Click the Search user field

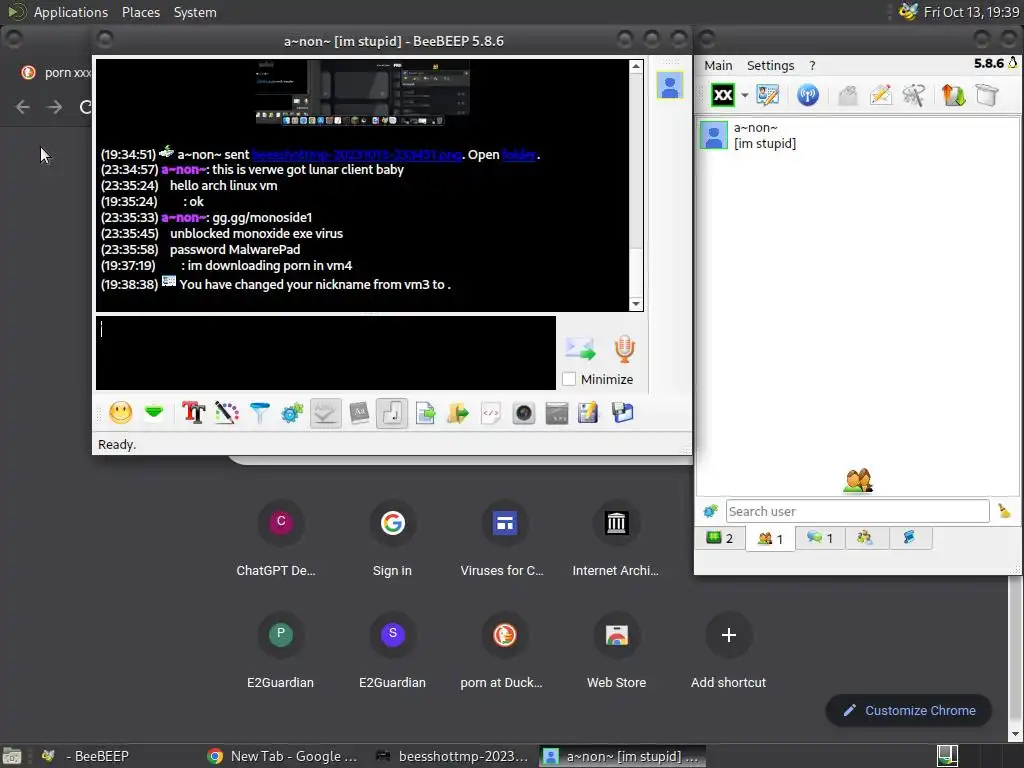tap(857, 511)
